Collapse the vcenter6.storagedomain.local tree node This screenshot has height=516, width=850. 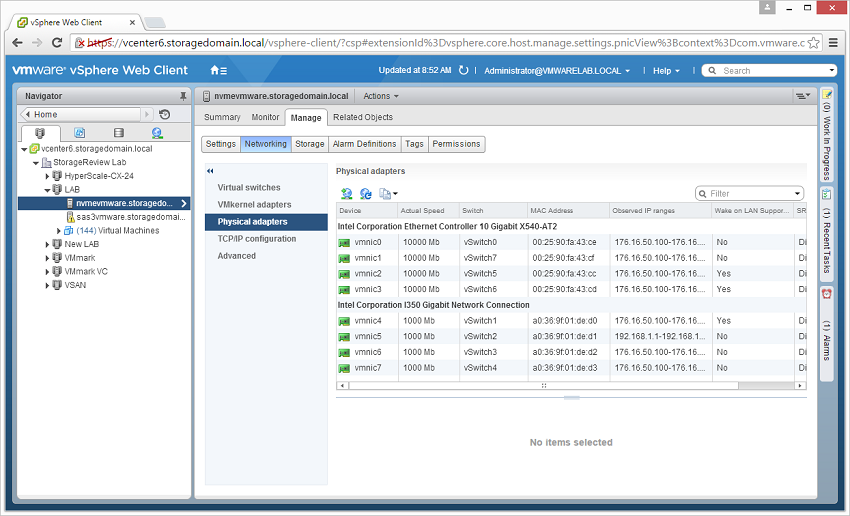click(24, 149)
